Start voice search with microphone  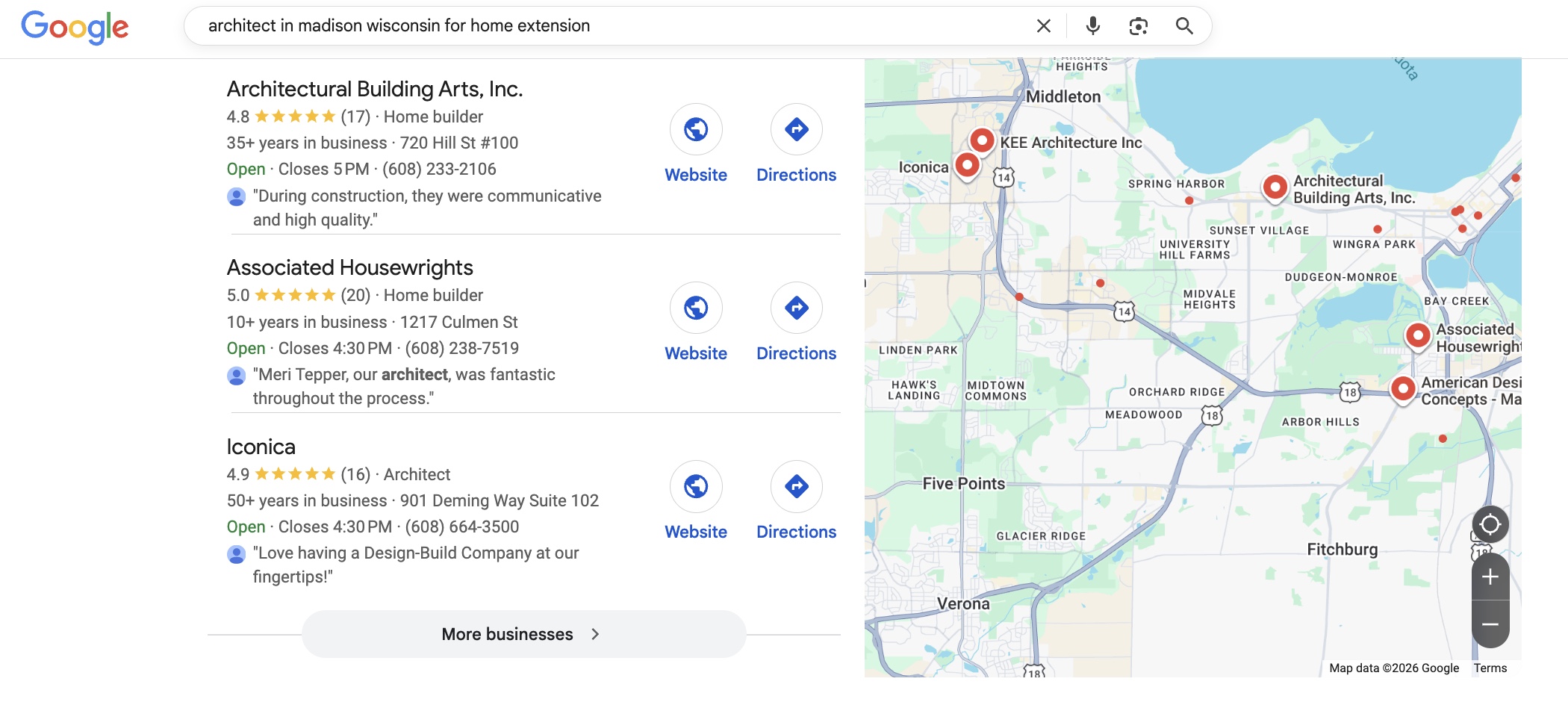coord(1092,26)
